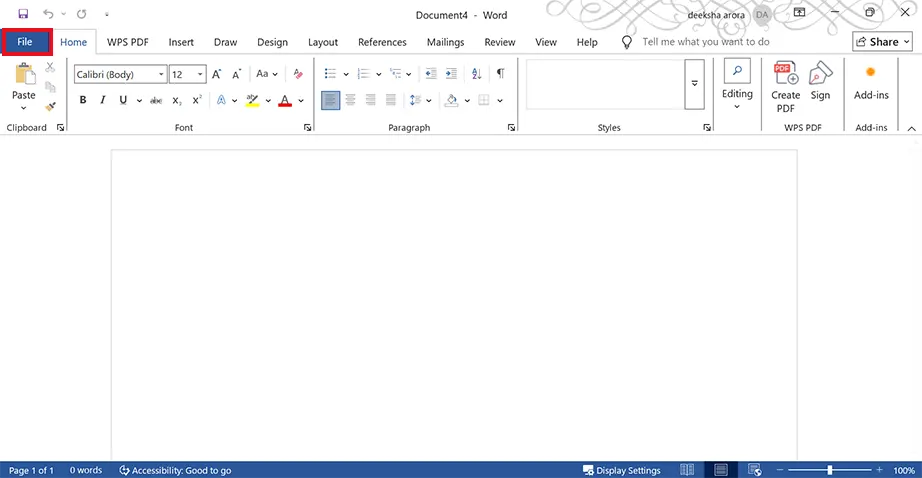Switch to Web Layout view
922x478 pixels.
pyautogui.click(x=754, y=470)
